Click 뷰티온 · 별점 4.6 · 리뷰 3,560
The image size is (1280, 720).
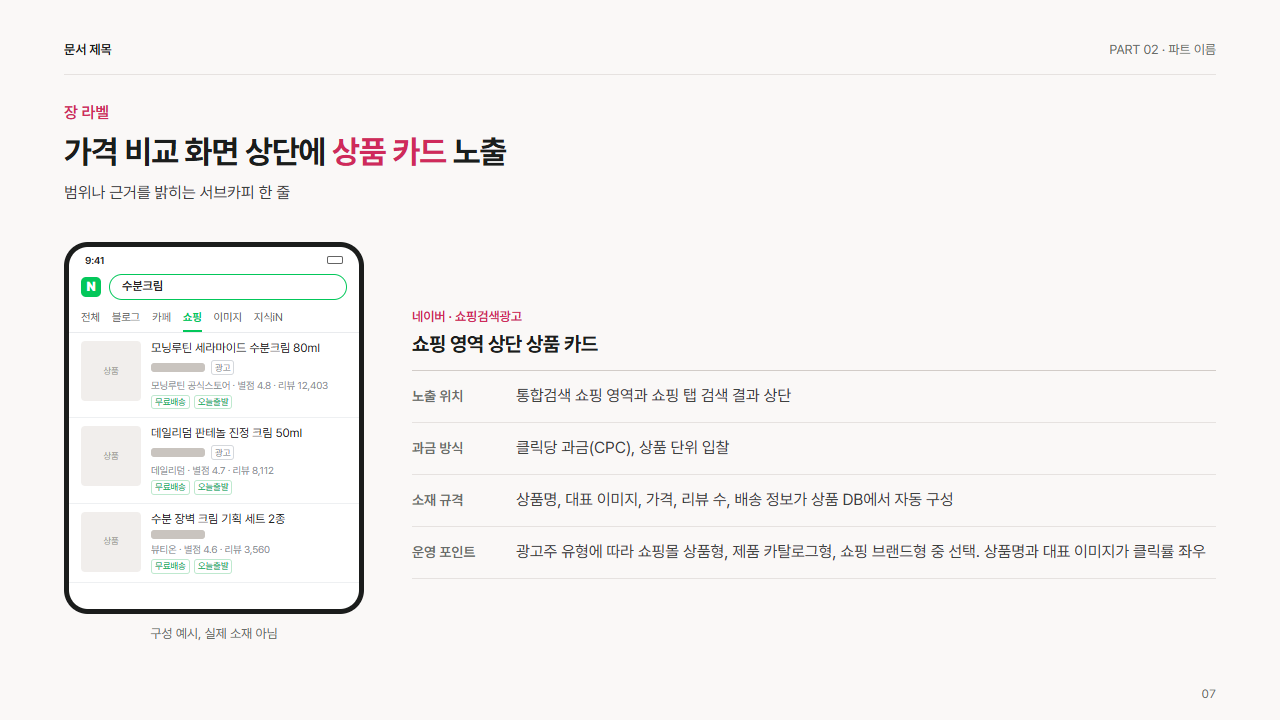click(x=210, y=550)
